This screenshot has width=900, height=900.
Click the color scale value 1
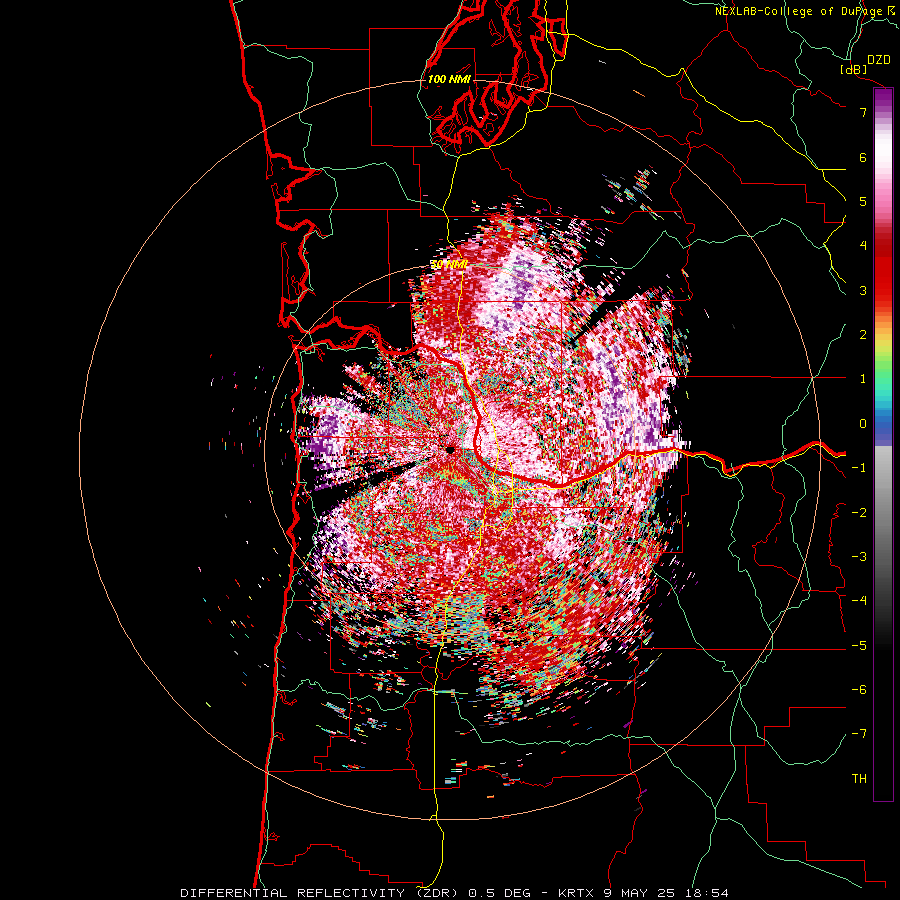pyautogui.click(x=863, y=379)
